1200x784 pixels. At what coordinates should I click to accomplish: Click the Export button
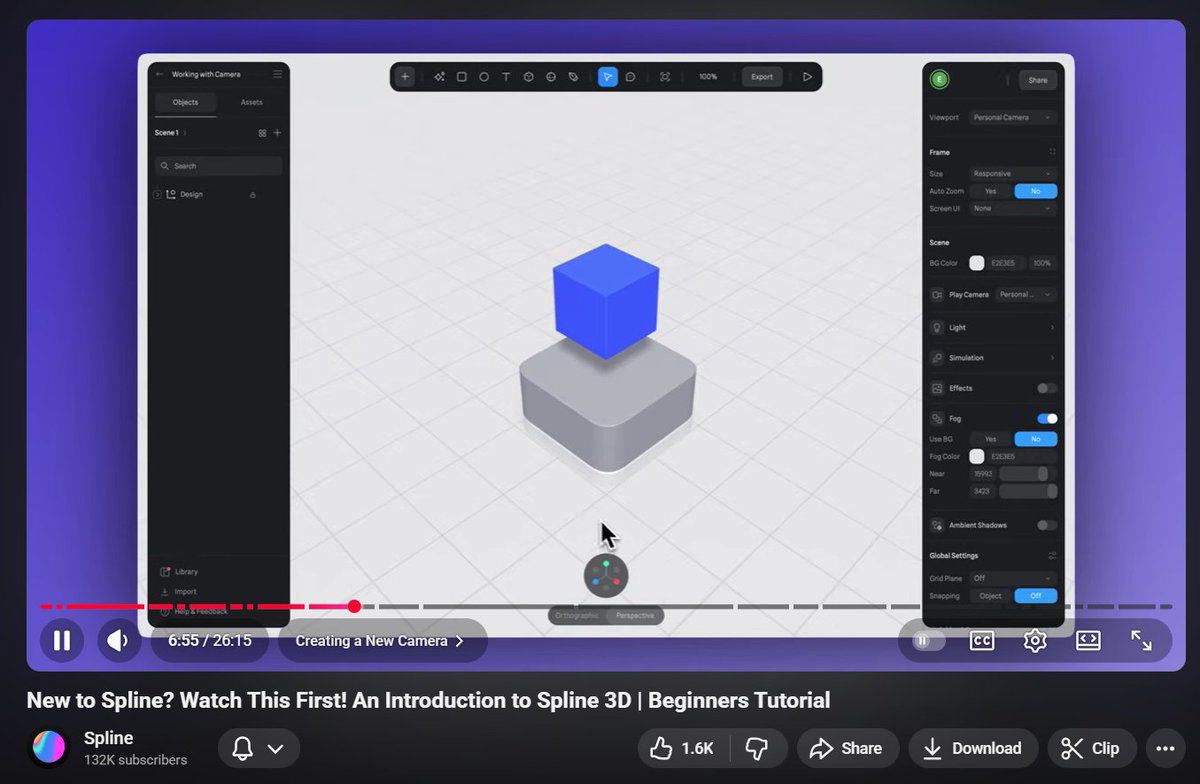click(762, 77)
